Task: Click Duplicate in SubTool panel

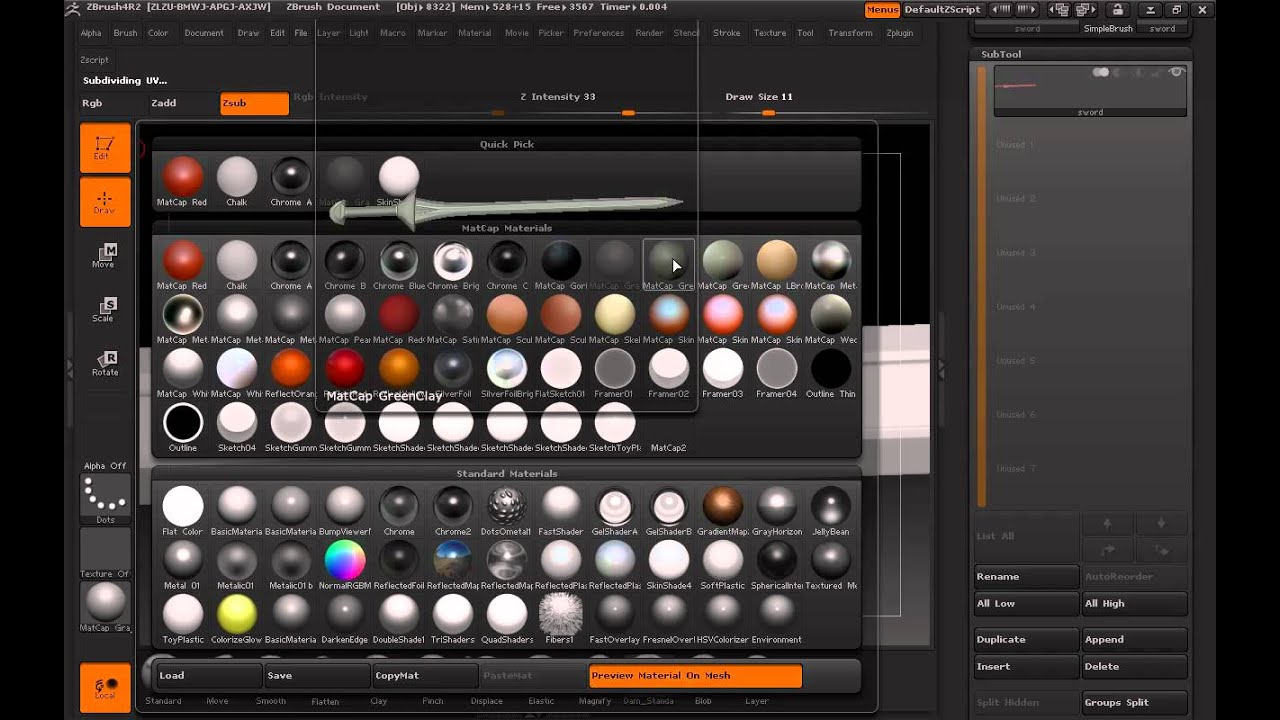Action: 1027,640
